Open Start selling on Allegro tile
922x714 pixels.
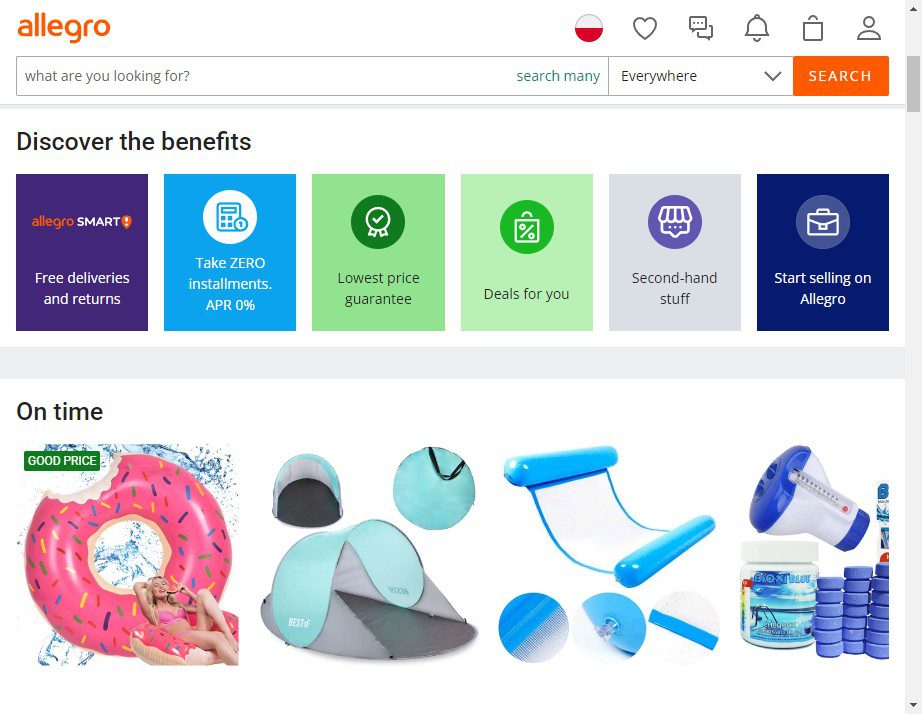(x=823, y=252)
